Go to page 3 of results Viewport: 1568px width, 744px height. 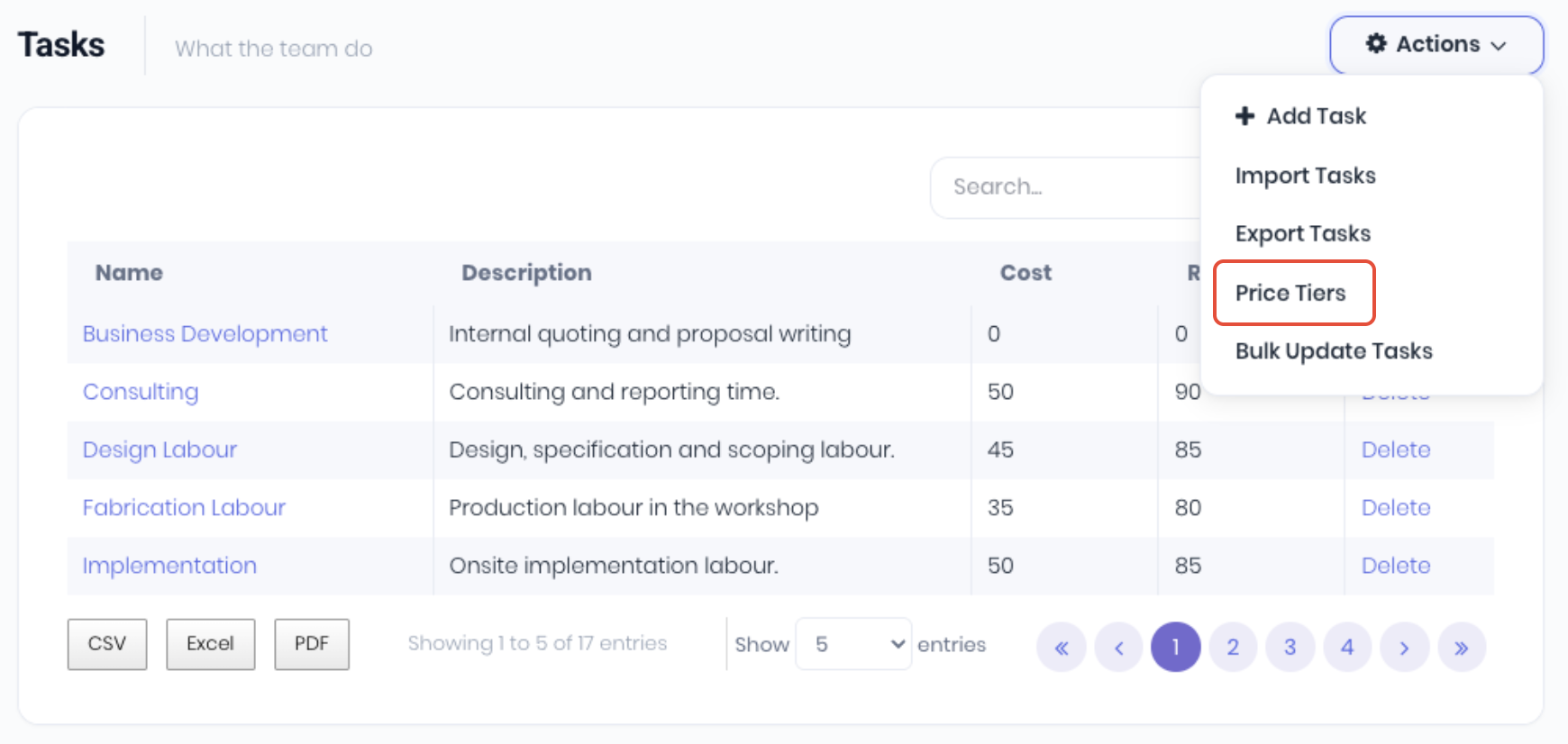1290,648
